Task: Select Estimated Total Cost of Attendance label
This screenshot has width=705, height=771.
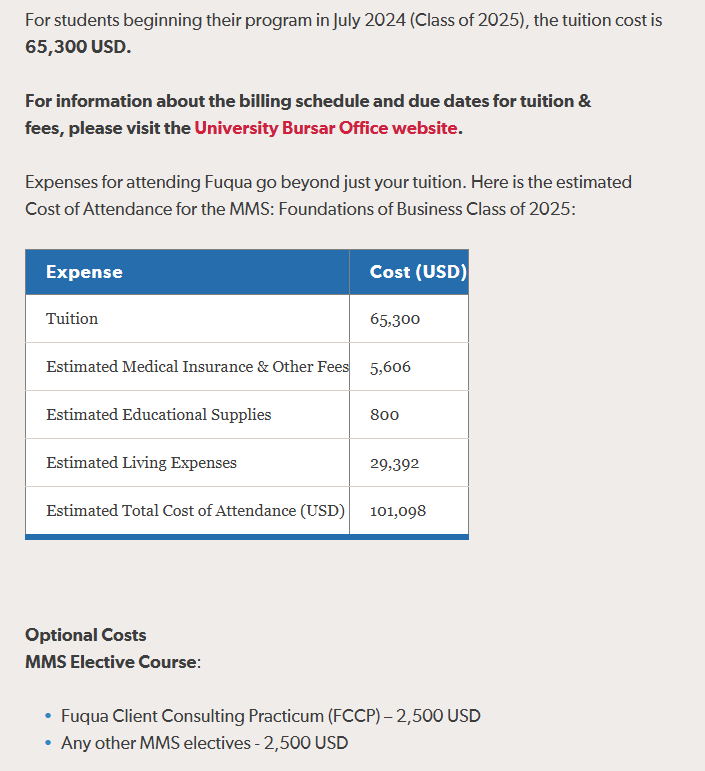Action: click(x=195, y=510)
